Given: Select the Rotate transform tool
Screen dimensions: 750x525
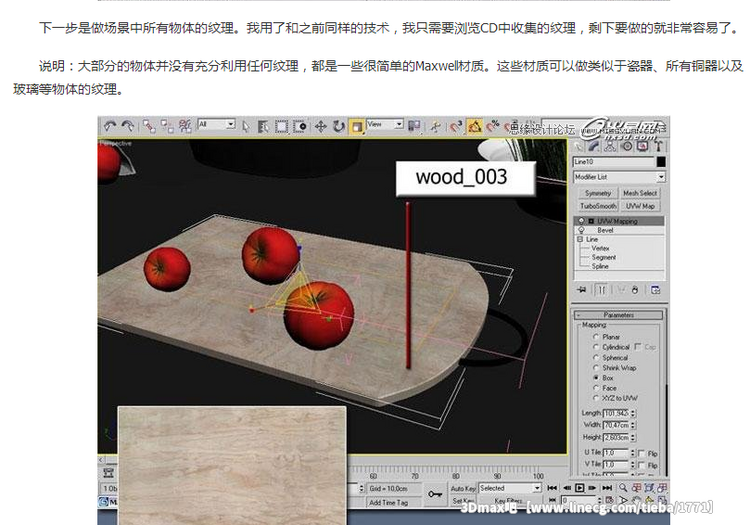Looking at the screenshot, I should (x=338, y=126).
